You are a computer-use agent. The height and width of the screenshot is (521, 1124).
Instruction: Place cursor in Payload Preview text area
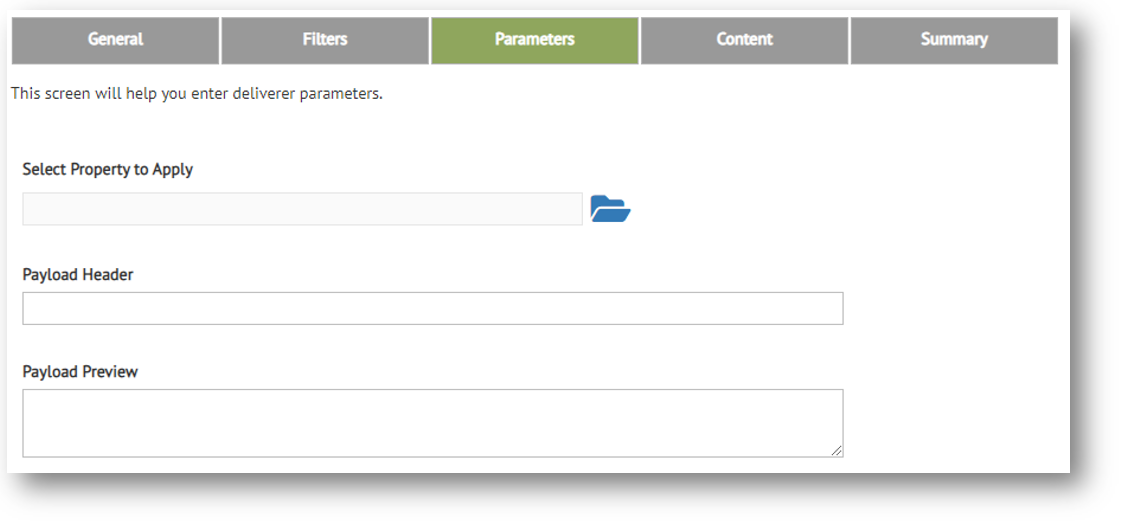point(432,423)
